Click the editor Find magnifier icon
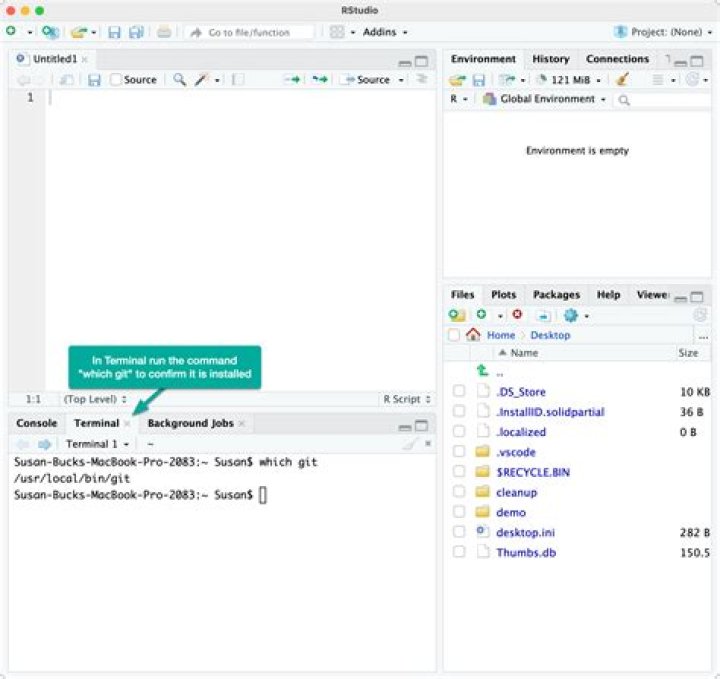This screenshot has height=679, width=720. [x=180, y=79]
